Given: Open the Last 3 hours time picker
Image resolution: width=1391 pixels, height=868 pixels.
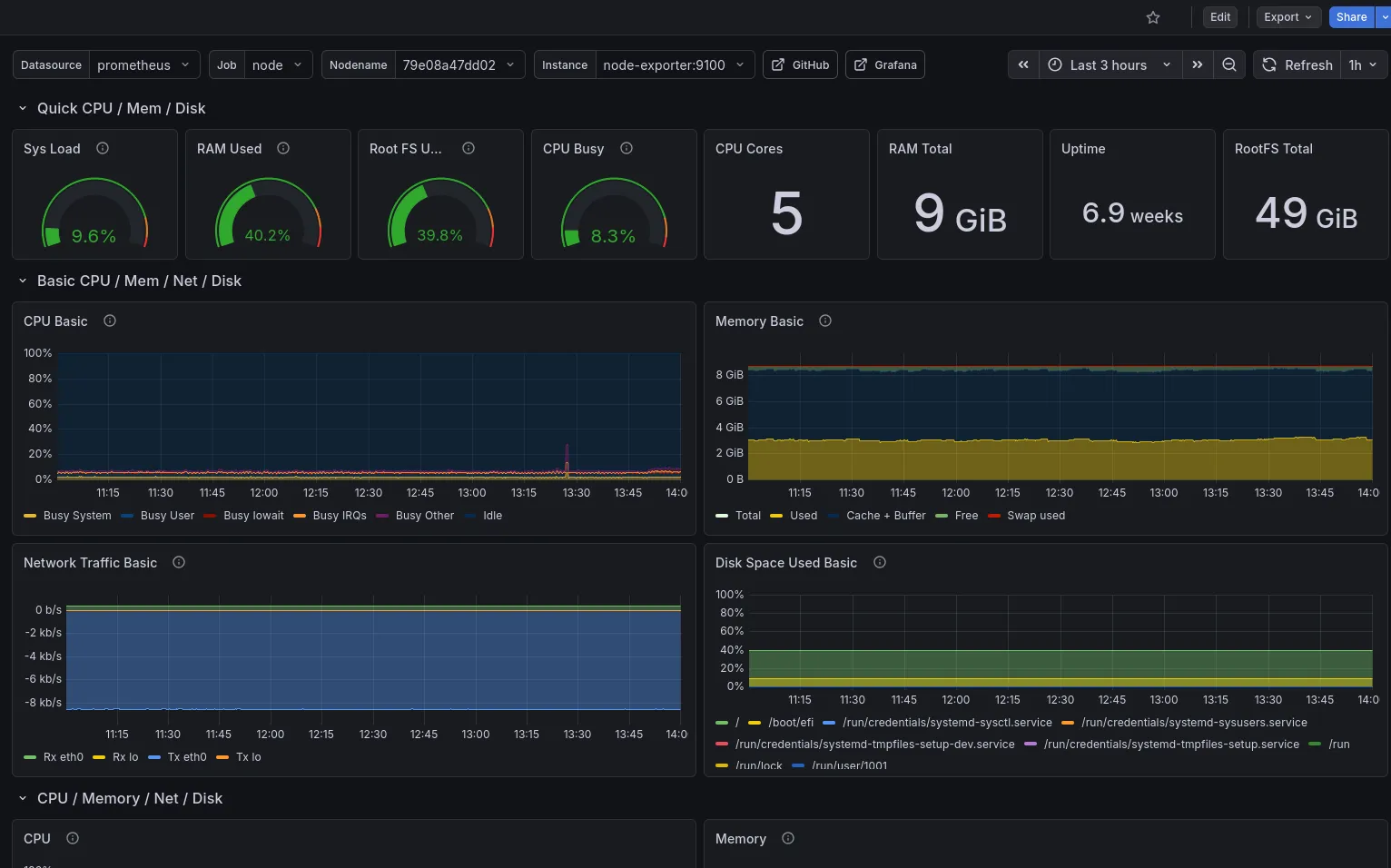Looking at the screenshot, I should [x=1107, y=64].
